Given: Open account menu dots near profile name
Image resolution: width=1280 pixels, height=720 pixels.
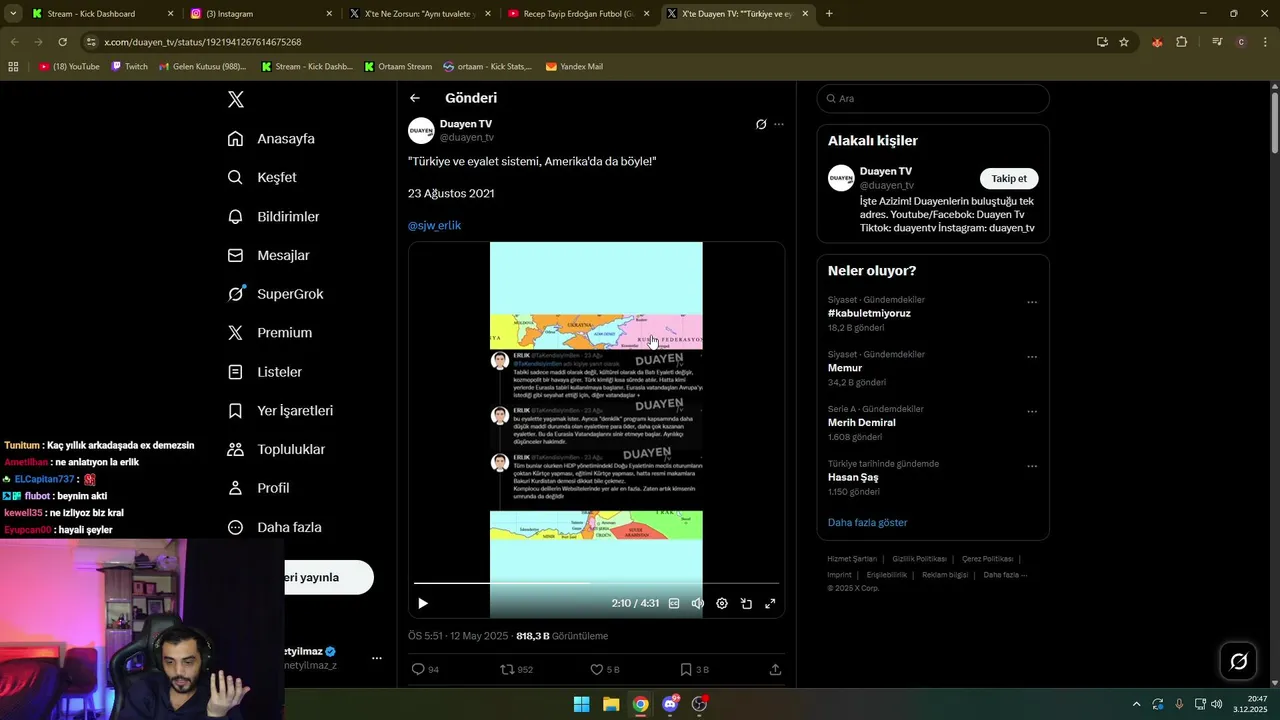Looking at the screenshot, I should pos(377,658).
